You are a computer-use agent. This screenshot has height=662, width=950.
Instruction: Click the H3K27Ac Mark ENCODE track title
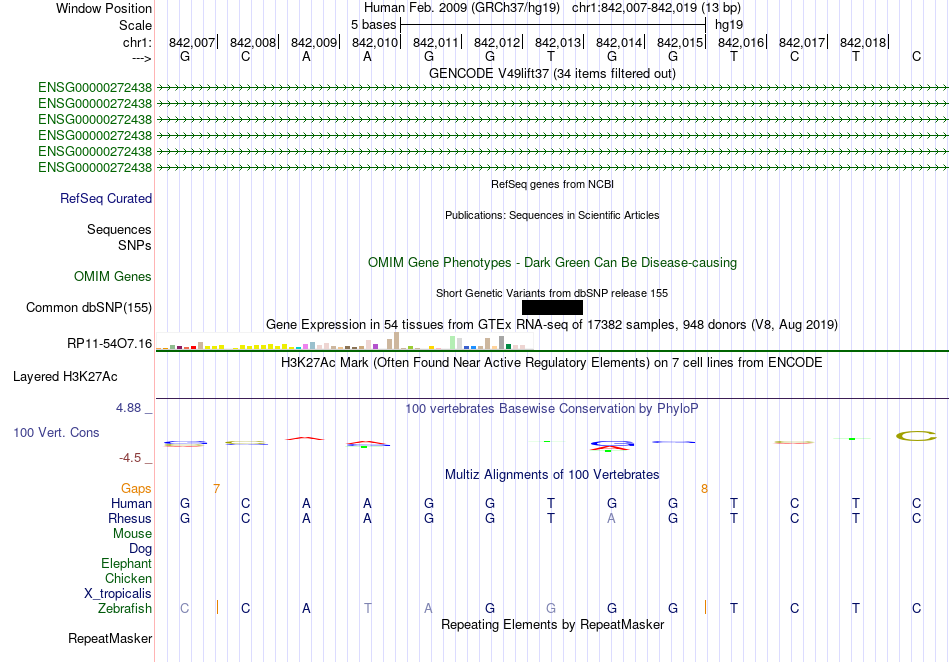pyautogui.click(x=552, y=363)
